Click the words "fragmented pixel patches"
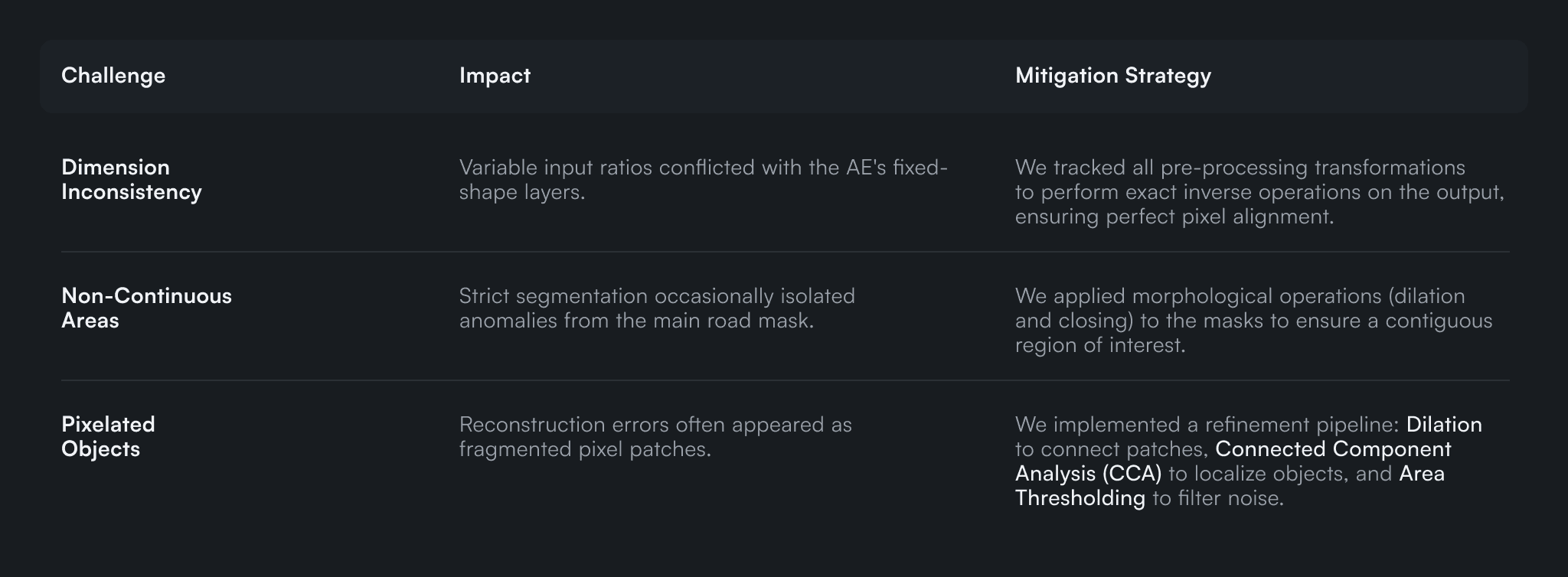This screenshot has width=1568, height=577. click(x=584, y=450)
